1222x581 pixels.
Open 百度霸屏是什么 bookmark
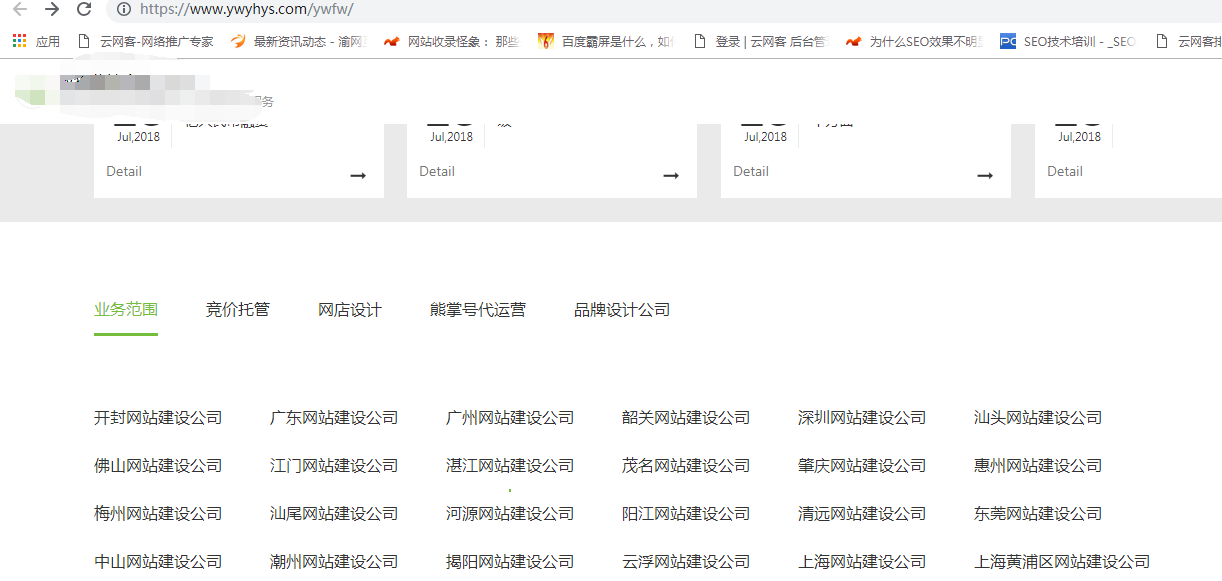coord(606,41)
